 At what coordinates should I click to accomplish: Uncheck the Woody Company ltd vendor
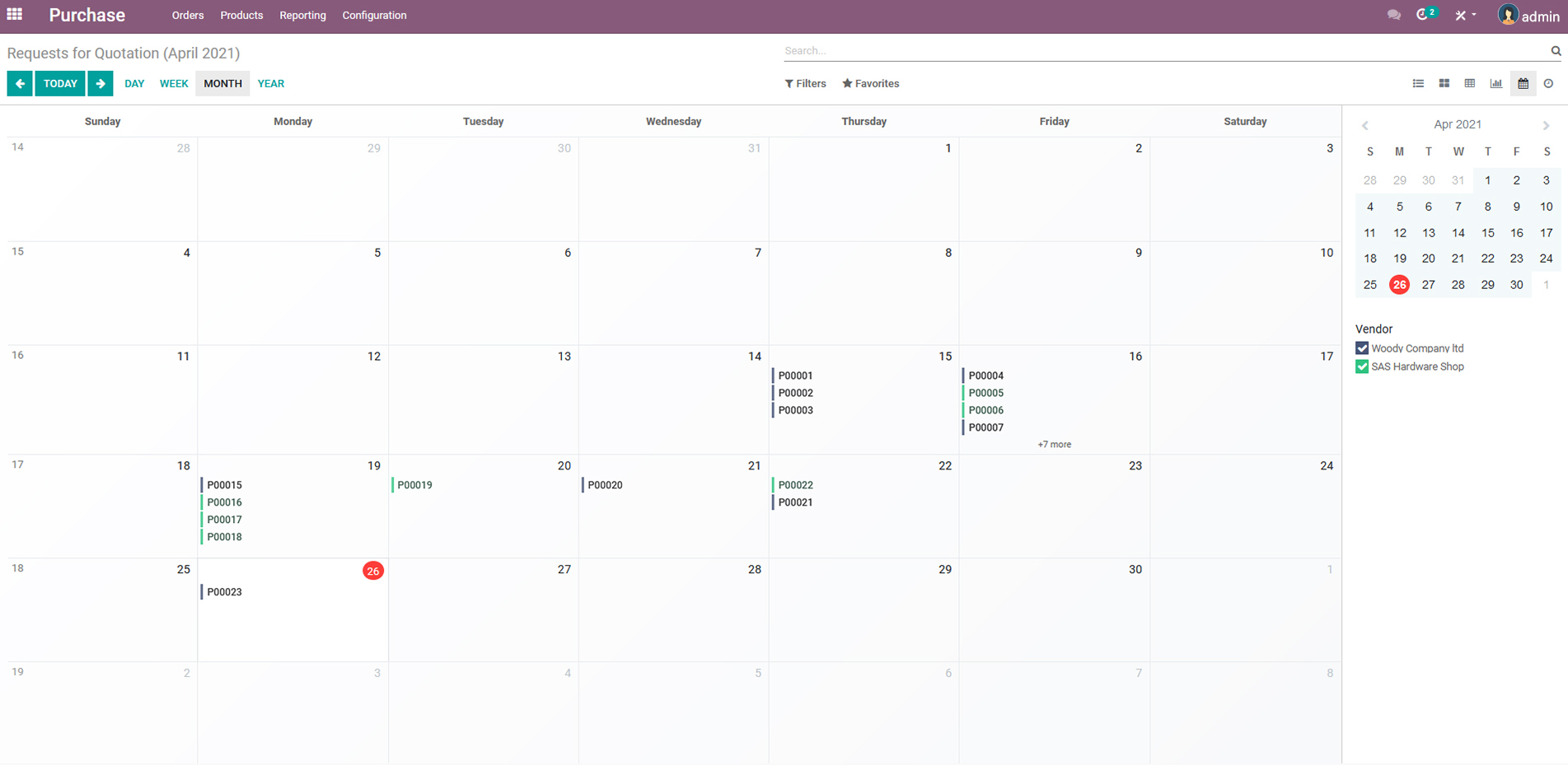tap(1362, 348)
